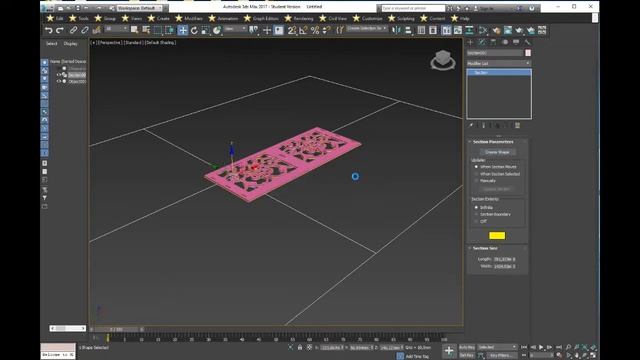Click the Undo arrow in main toolbar
Image resolution: width=640 pixels, height=360 pixels.
pos(49,30)
